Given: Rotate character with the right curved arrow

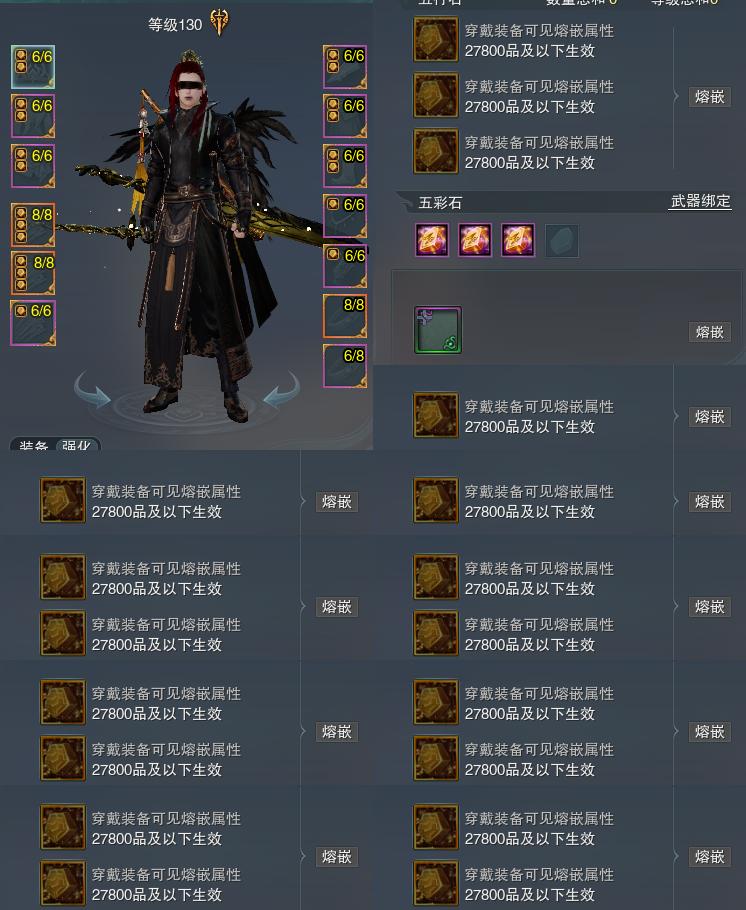Looking at the screenshot, I should pyautogui.click(x=281, y=390).
